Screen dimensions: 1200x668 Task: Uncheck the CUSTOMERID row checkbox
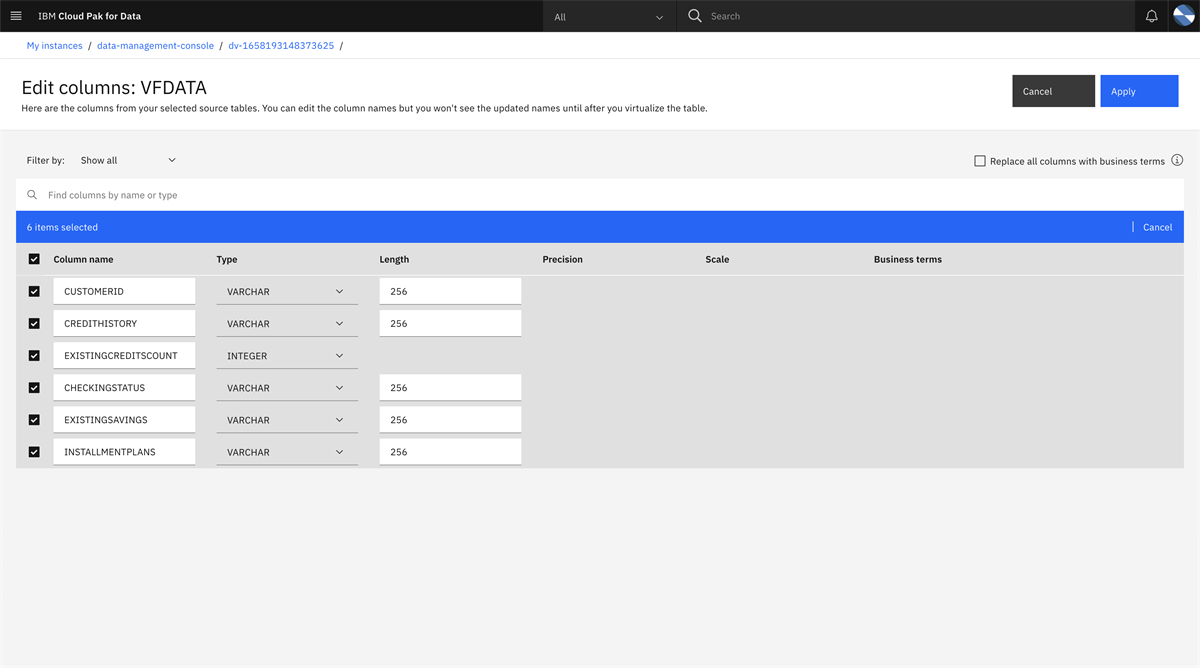[34, 291]
